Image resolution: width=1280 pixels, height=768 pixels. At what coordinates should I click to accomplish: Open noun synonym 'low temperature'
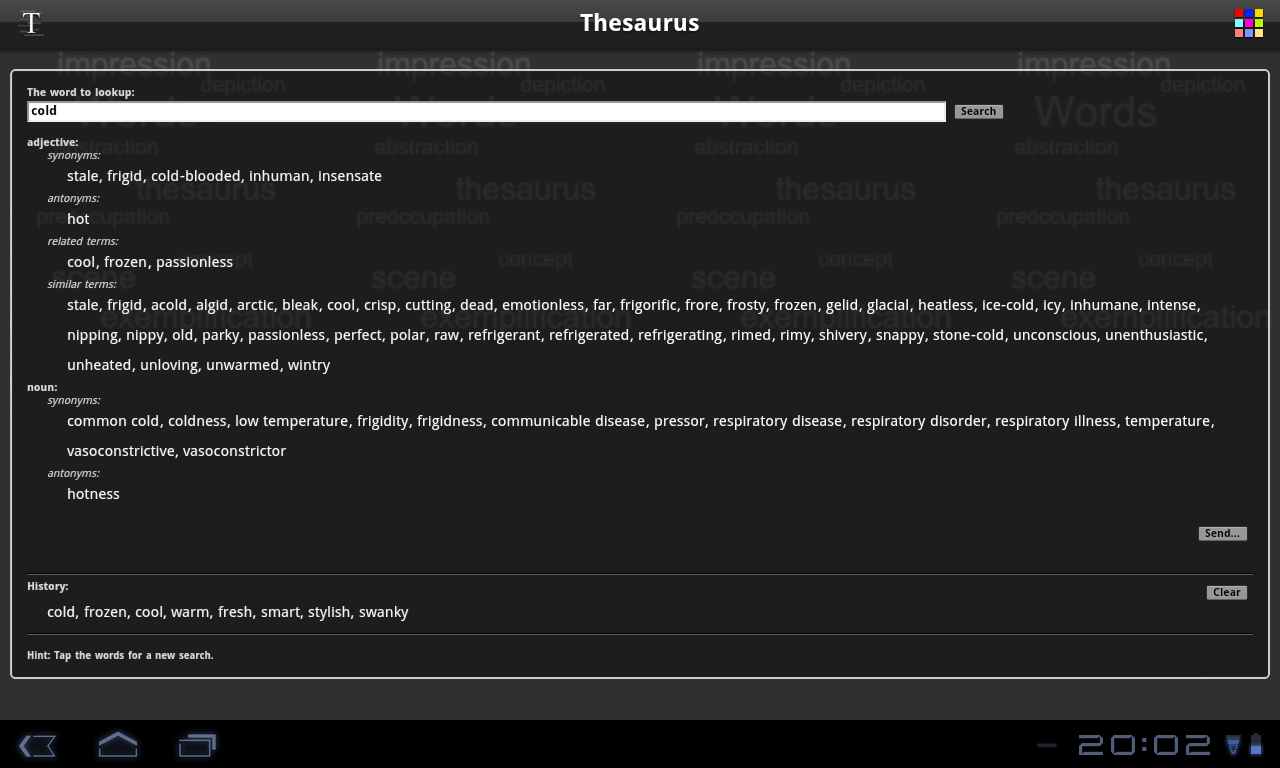tap(292, 421)
